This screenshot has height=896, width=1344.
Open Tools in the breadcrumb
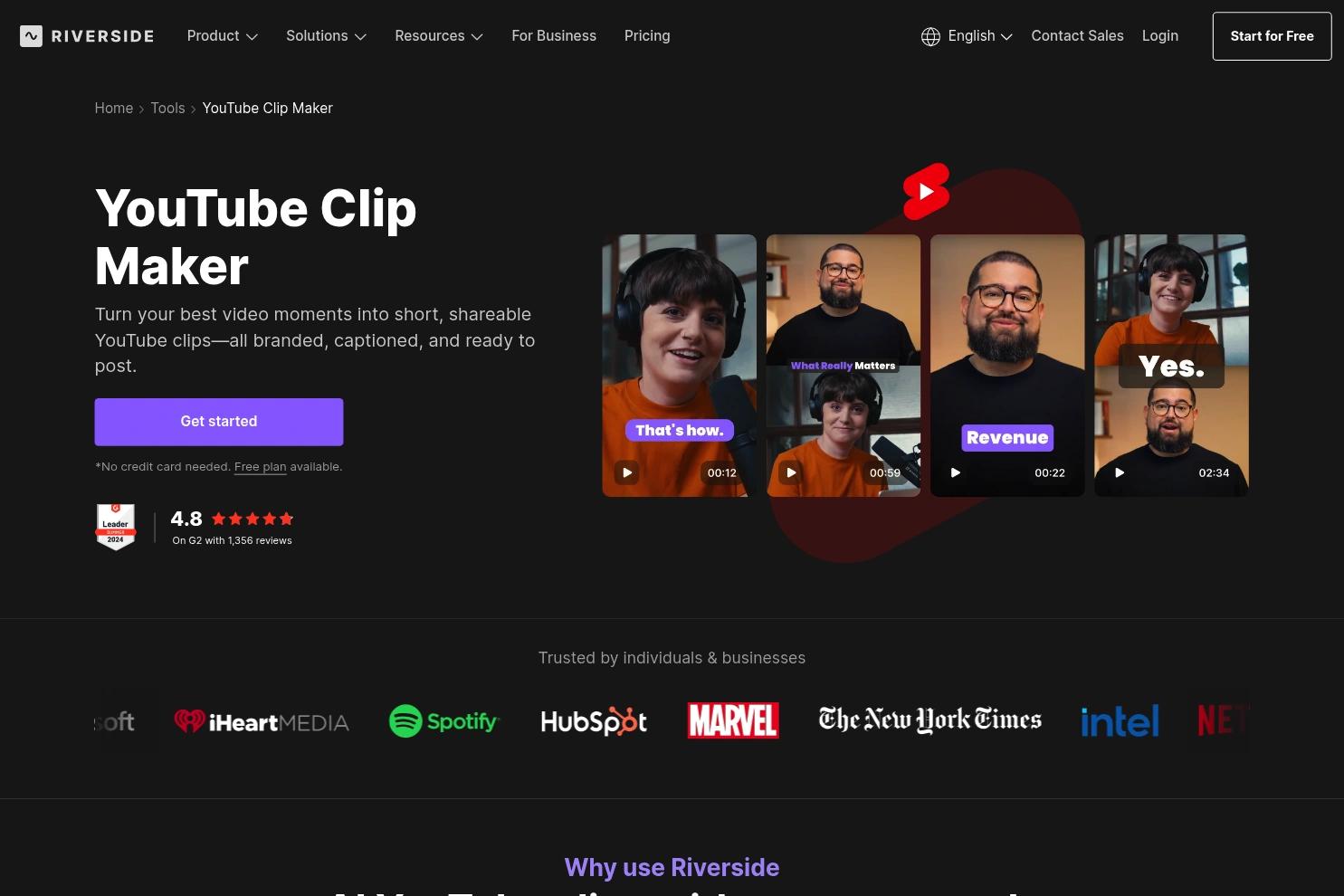tap(167, 109)
